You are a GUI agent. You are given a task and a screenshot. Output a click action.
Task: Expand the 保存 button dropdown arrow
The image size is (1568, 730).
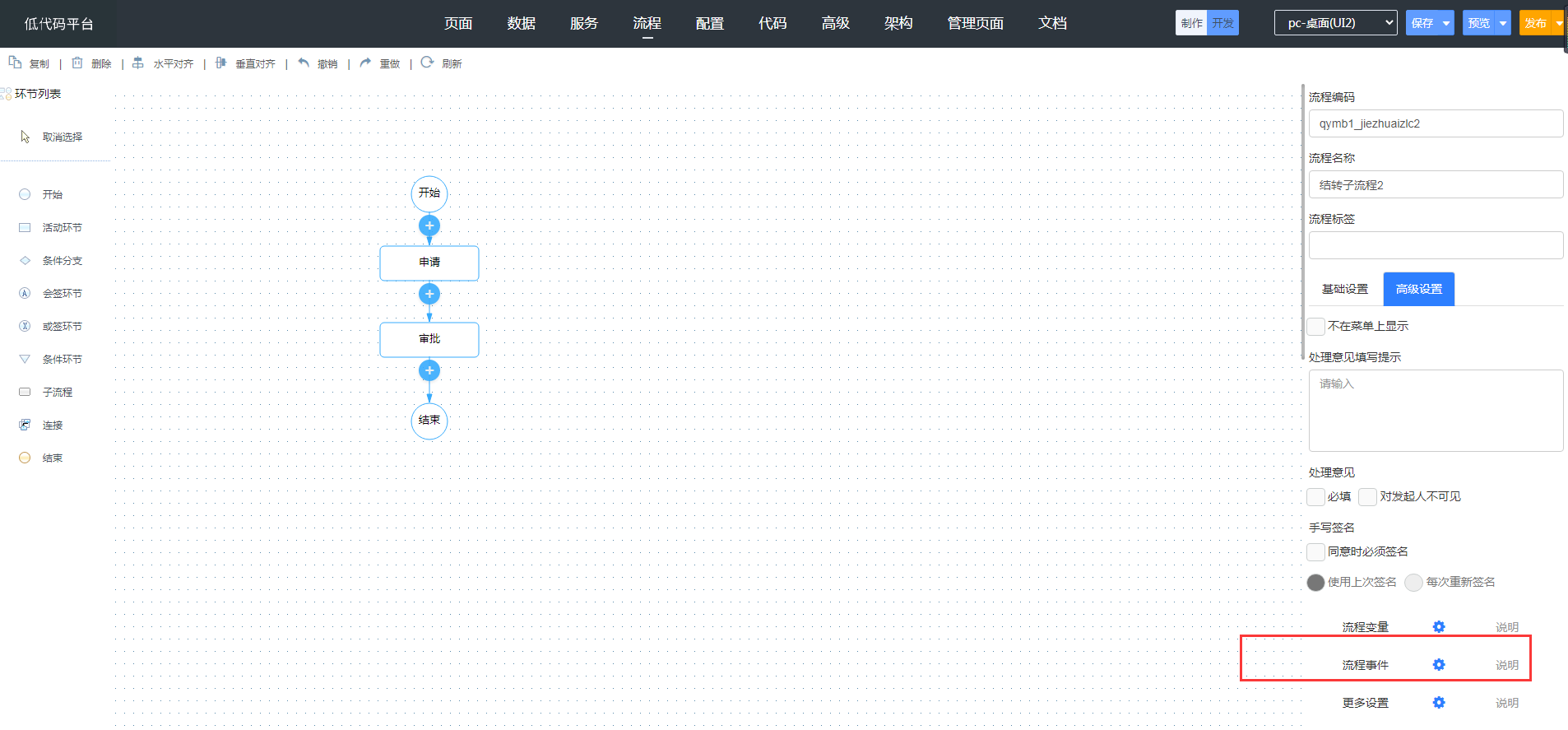(1446, 23)
